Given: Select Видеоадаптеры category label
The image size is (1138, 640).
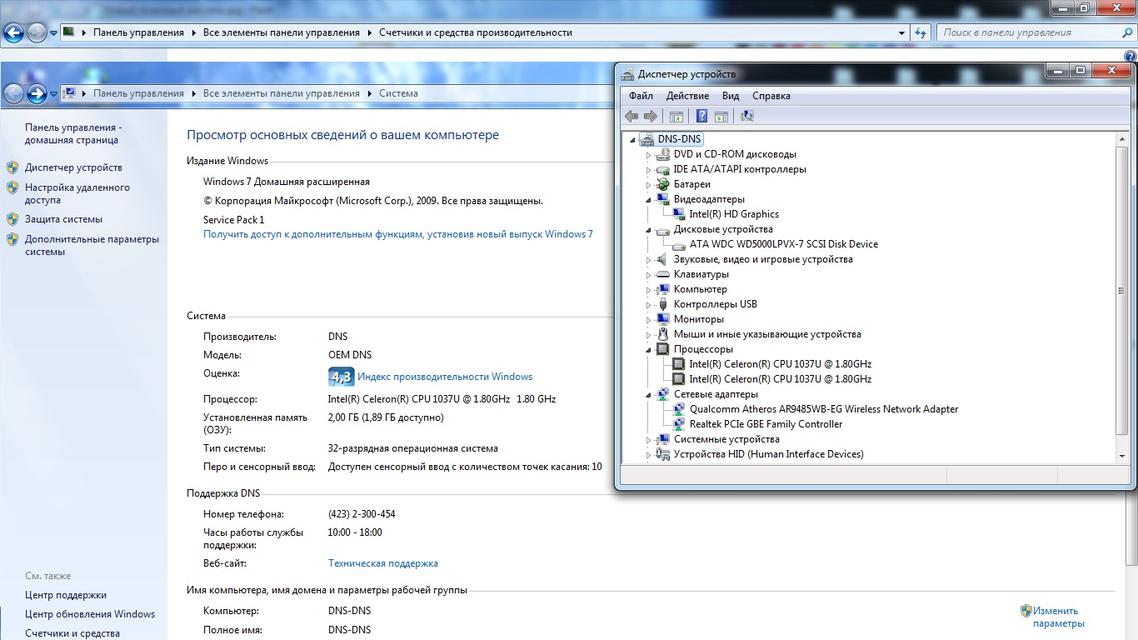Looking at the screenshot, I should (709, 200).
